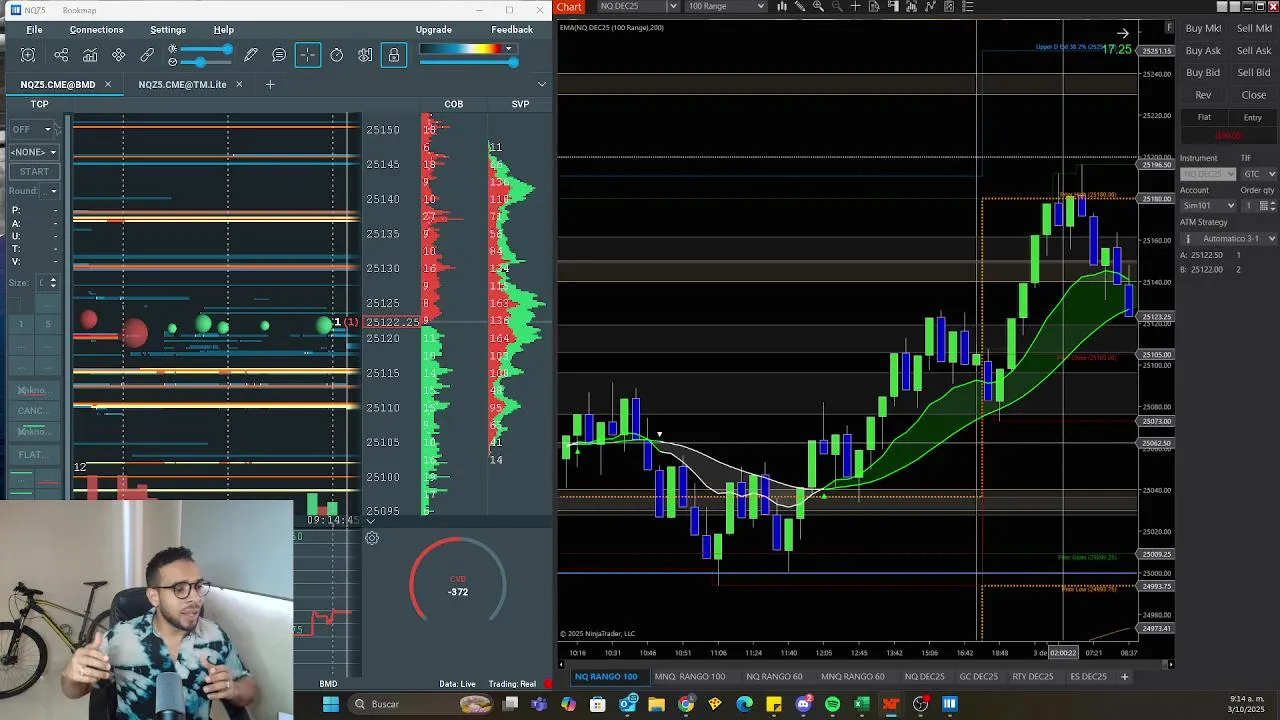1280x720 pixels.
Task: Click the SVP column header
Action: 520,104
